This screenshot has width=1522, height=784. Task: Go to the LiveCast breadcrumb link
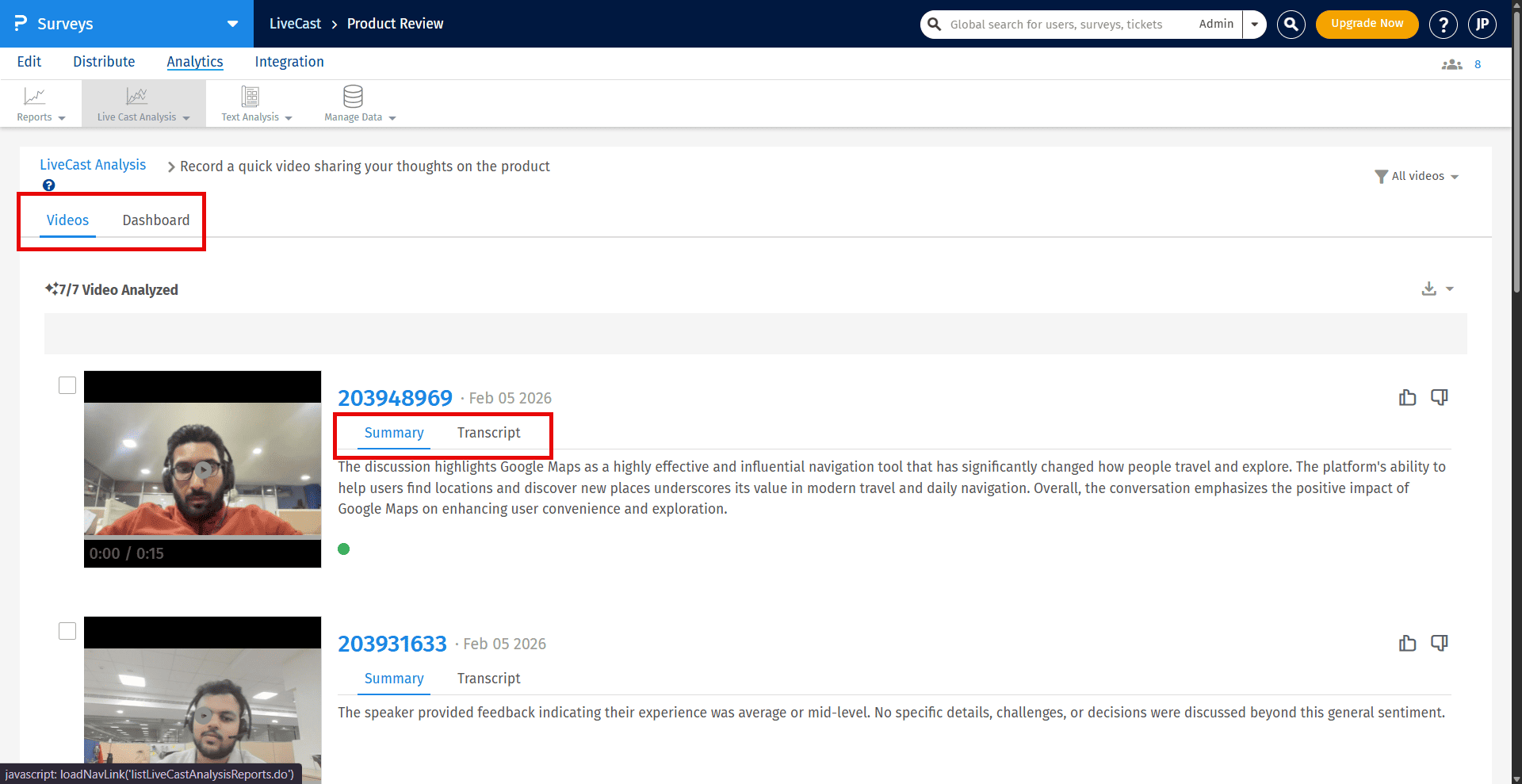[x=295, y=24]
